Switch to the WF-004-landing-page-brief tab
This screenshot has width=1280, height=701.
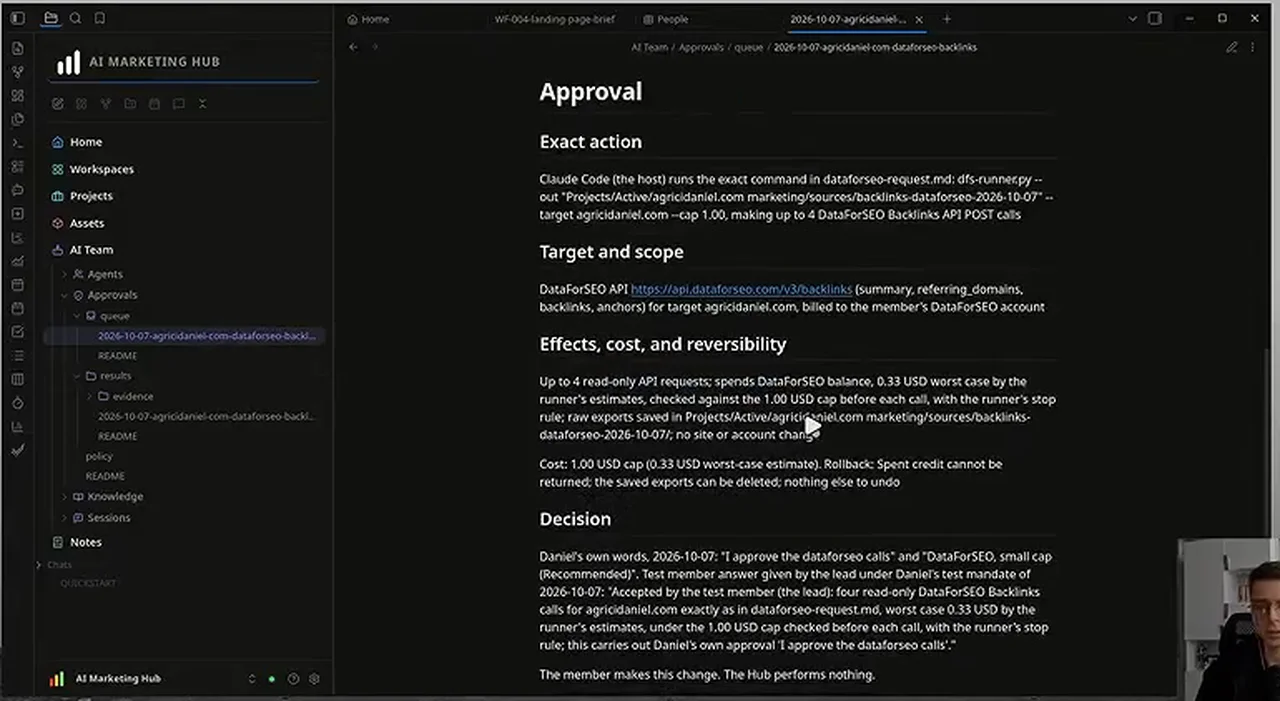coord(555,19)
